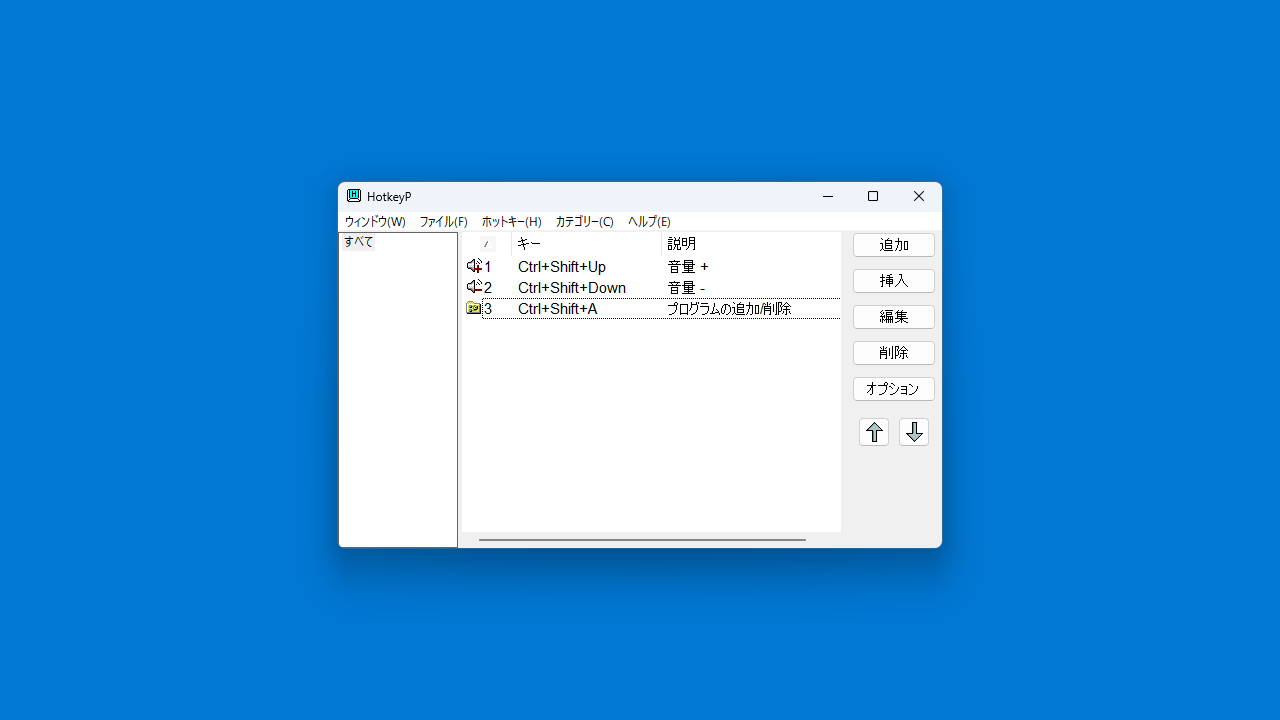
Task: Click the 音量 - description
Action: pos(686,288)
